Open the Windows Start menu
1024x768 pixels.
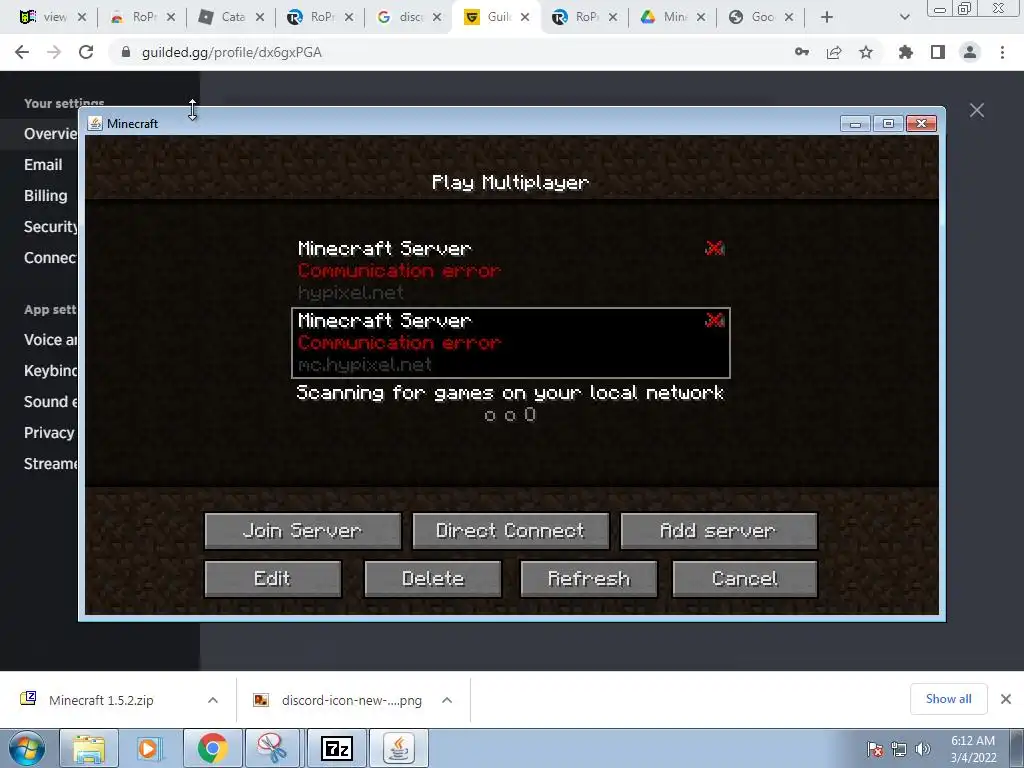pos(27,748)
